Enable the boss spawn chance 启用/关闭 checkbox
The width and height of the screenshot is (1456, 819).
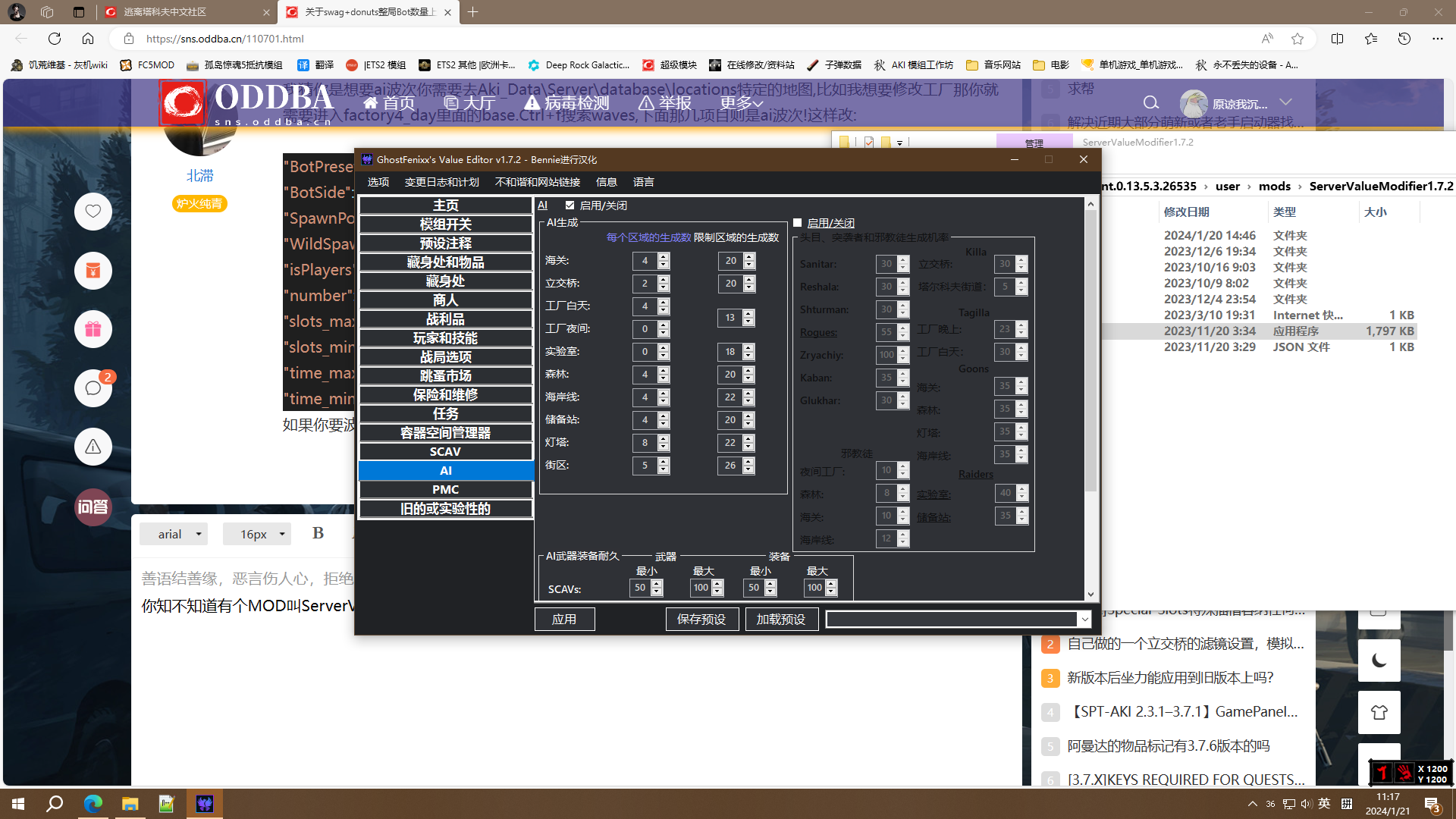pos(797,223)
